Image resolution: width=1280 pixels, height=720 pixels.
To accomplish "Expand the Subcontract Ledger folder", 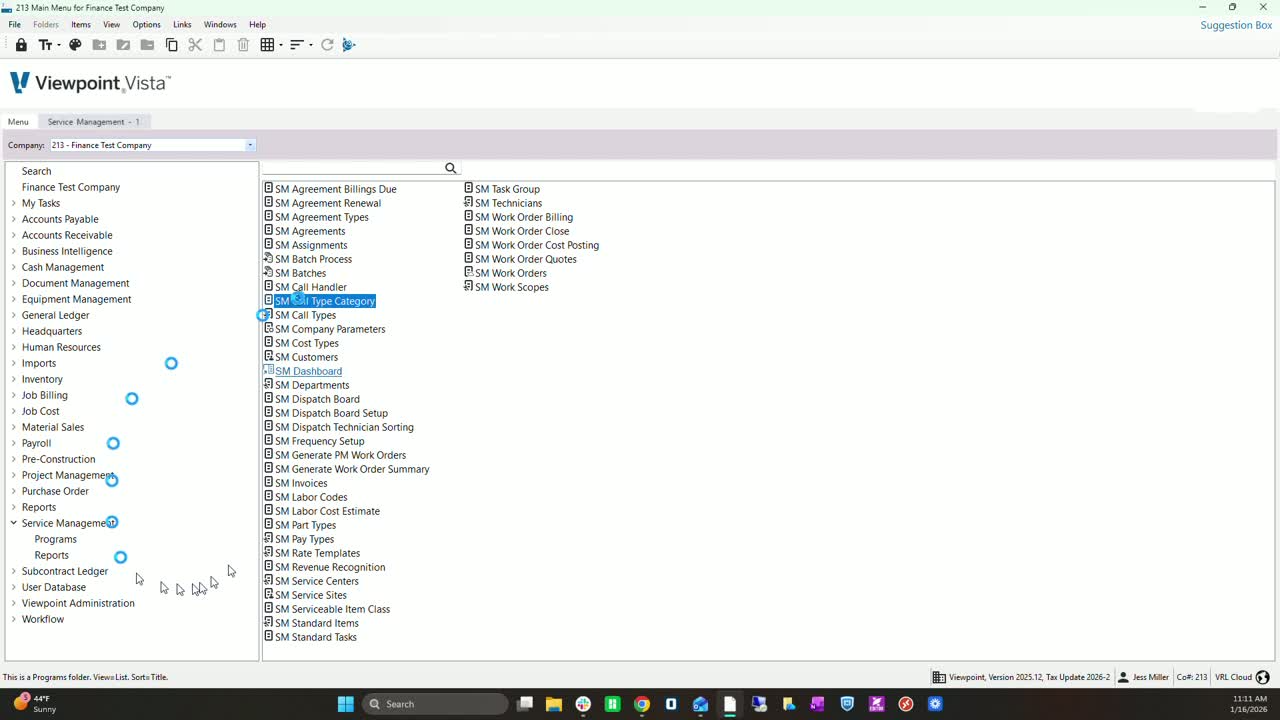I will click(13, 571).
